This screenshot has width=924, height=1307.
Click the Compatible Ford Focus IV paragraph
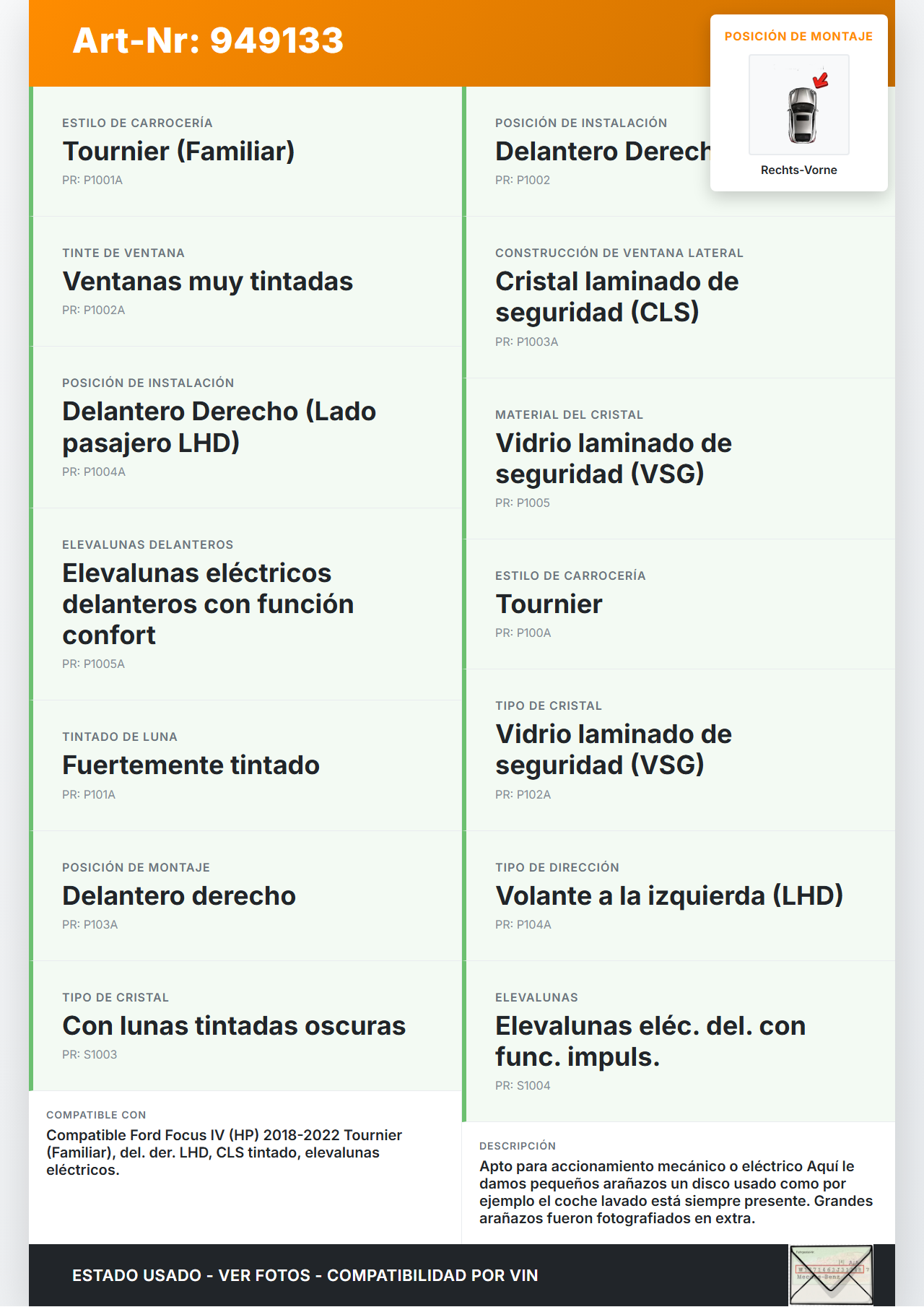click(224, 1152)
